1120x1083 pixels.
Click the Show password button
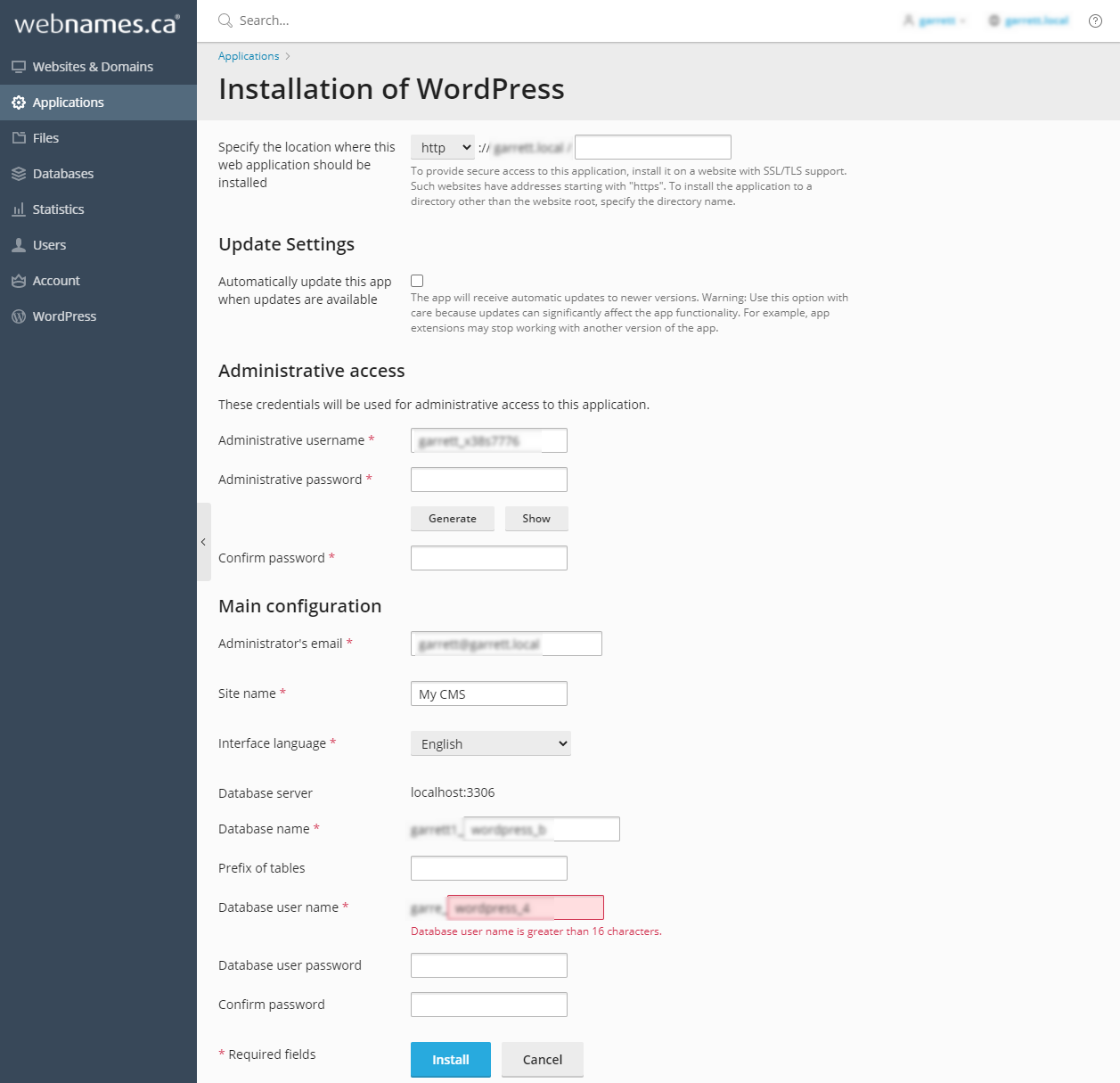(x=536, y=519)
